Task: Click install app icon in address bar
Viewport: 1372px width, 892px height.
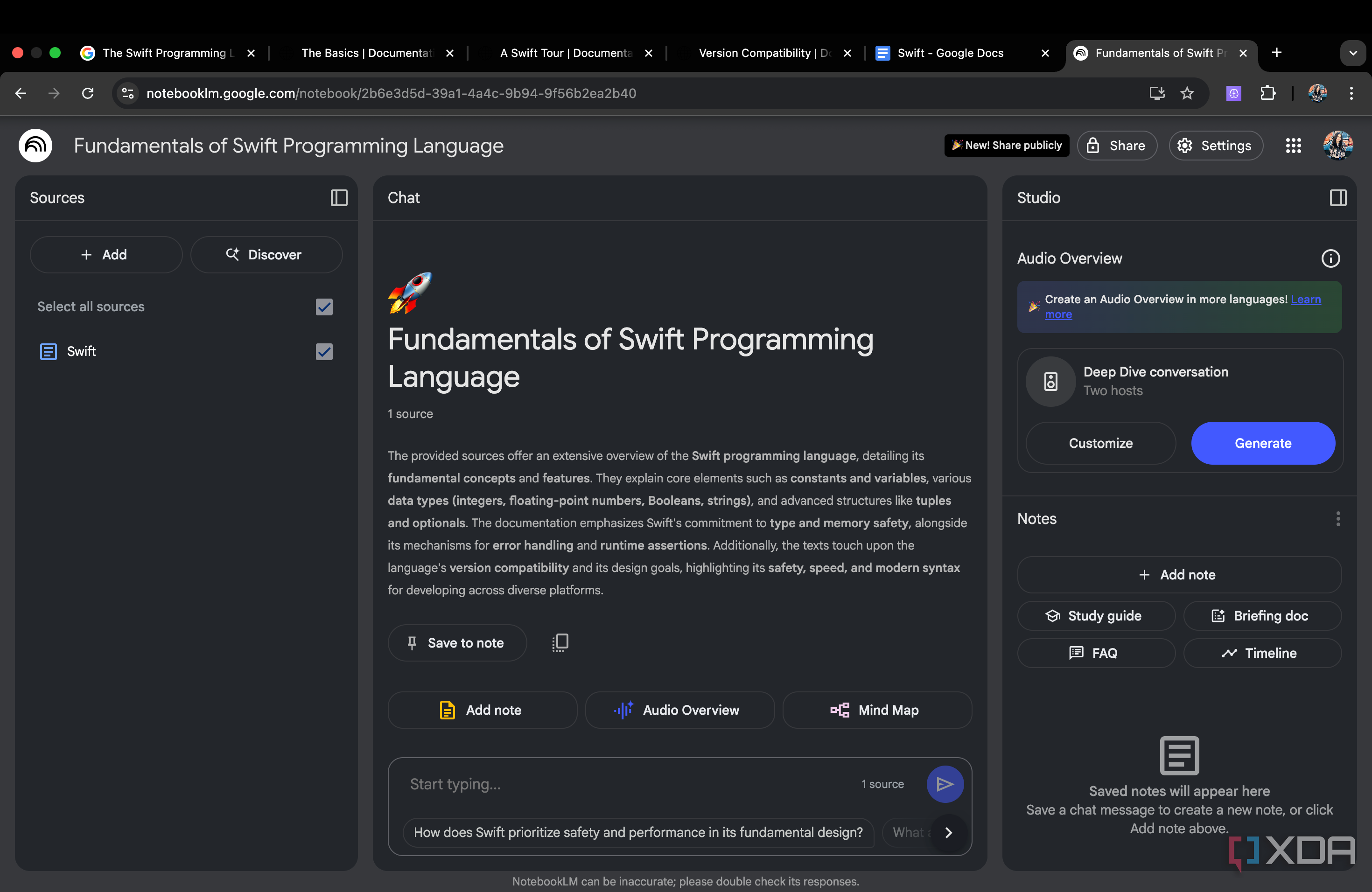Action: click(x=1156, y=93)
